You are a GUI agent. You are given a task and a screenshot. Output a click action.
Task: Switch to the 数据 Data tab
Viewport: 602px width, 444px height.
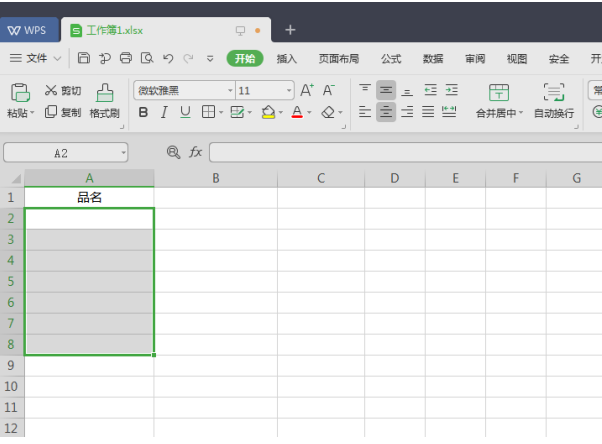point(433,59)
